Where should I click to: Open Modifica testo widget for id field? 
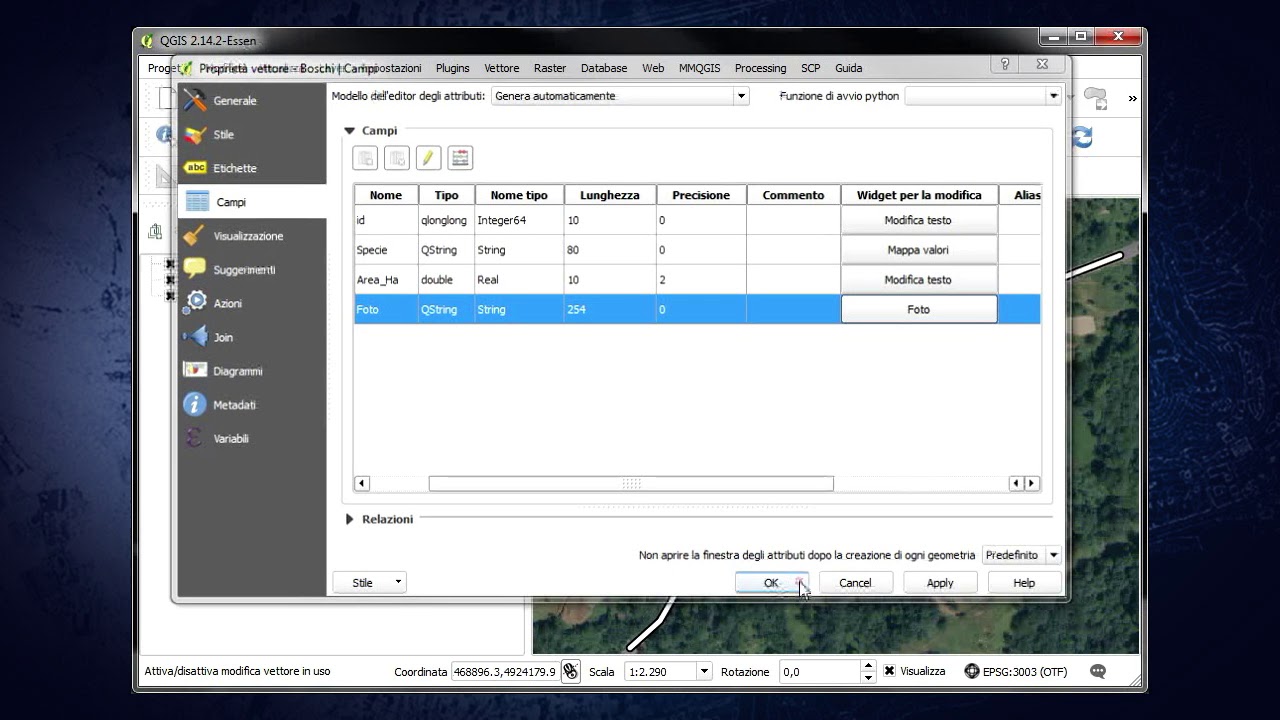point(919,220)
